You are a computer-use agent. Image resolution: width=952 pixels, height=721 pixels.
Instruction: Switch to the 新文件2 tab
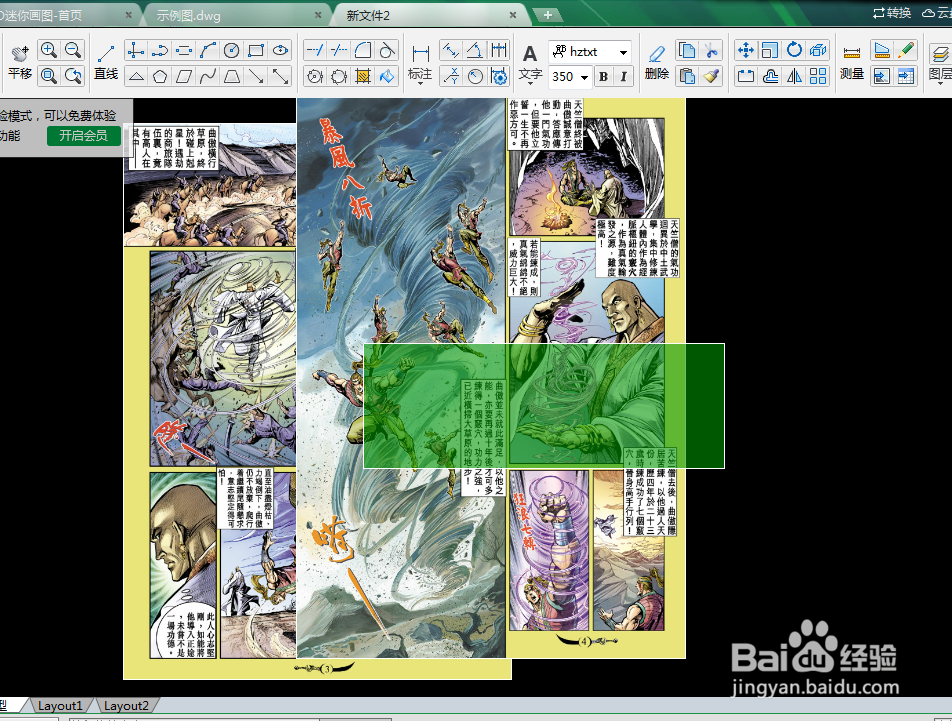pyautogui.click(x=368, y=16)
